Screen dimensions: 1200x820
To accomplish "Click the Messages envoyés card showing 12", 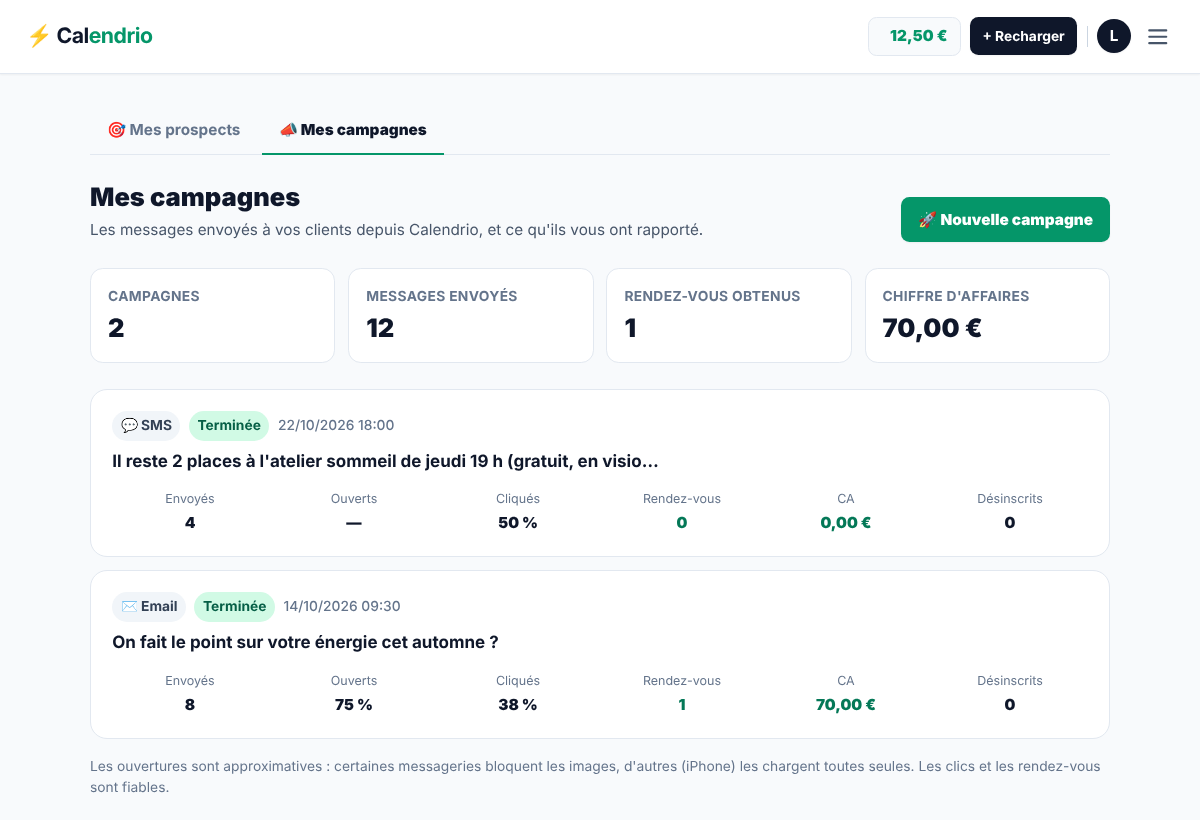I will [x=471, y=315].
